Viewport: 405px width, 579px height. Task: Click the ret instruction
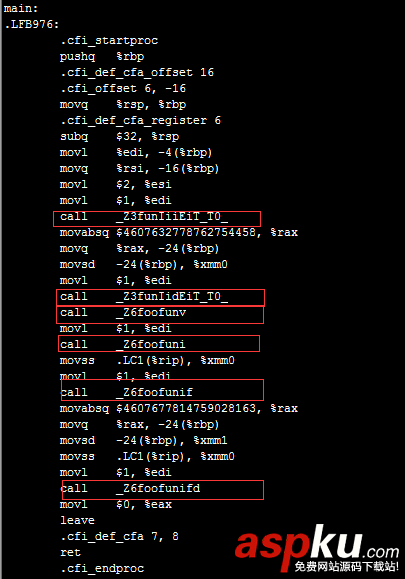click(x=70, y=552)
